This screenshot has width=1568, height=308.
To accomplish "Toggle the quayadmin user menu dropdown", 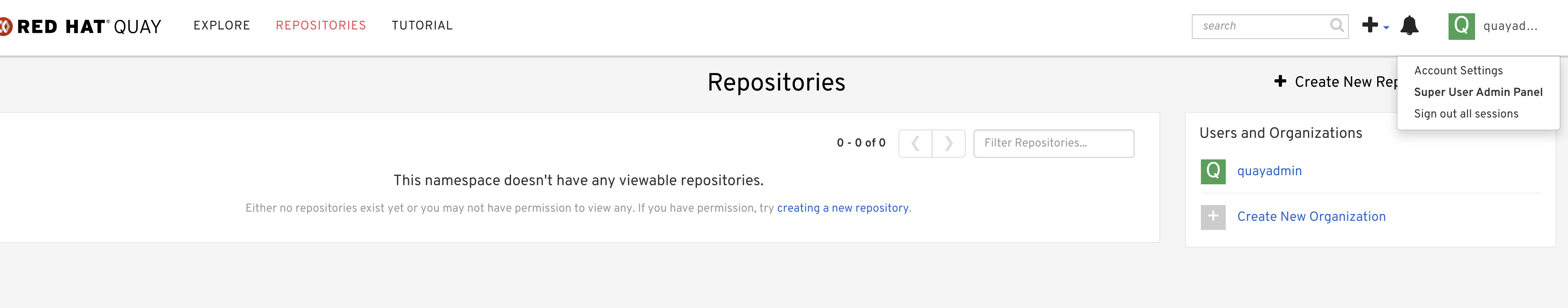I will [1510, 26].
